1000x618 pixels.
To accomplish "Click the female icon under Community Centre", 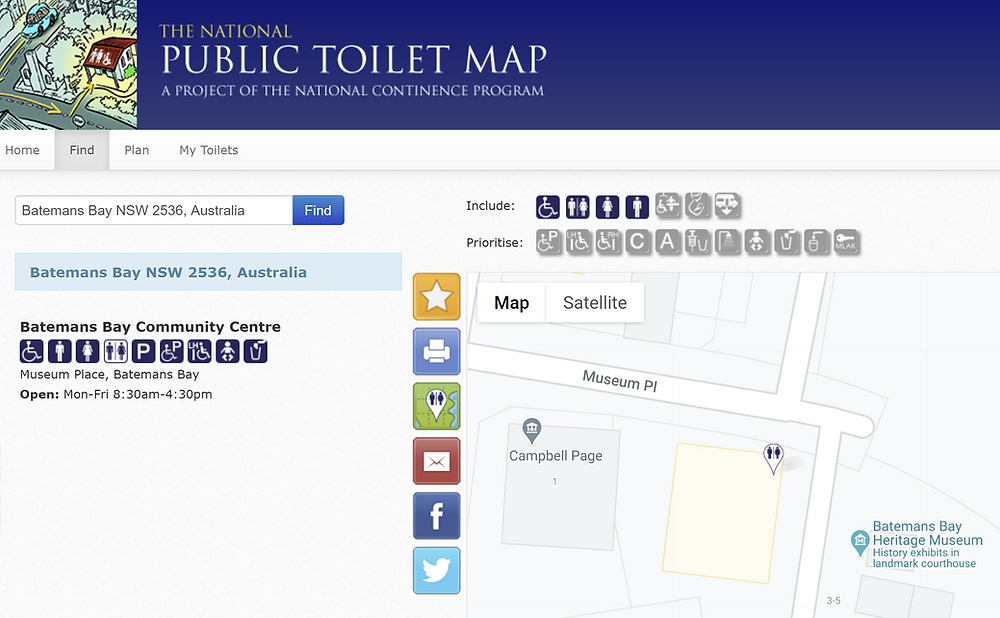I will point(87,351).
